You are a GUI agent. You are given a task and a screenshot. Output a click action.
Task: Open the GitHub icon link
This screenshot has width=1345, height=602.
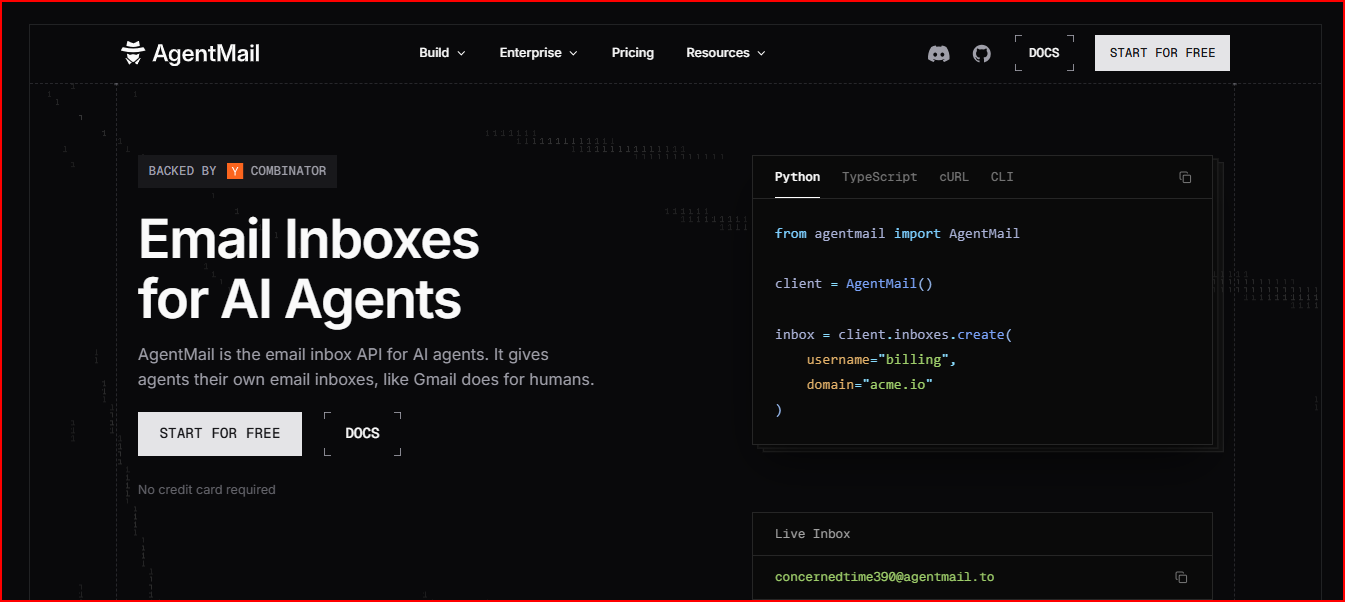(x=982, y=54)
